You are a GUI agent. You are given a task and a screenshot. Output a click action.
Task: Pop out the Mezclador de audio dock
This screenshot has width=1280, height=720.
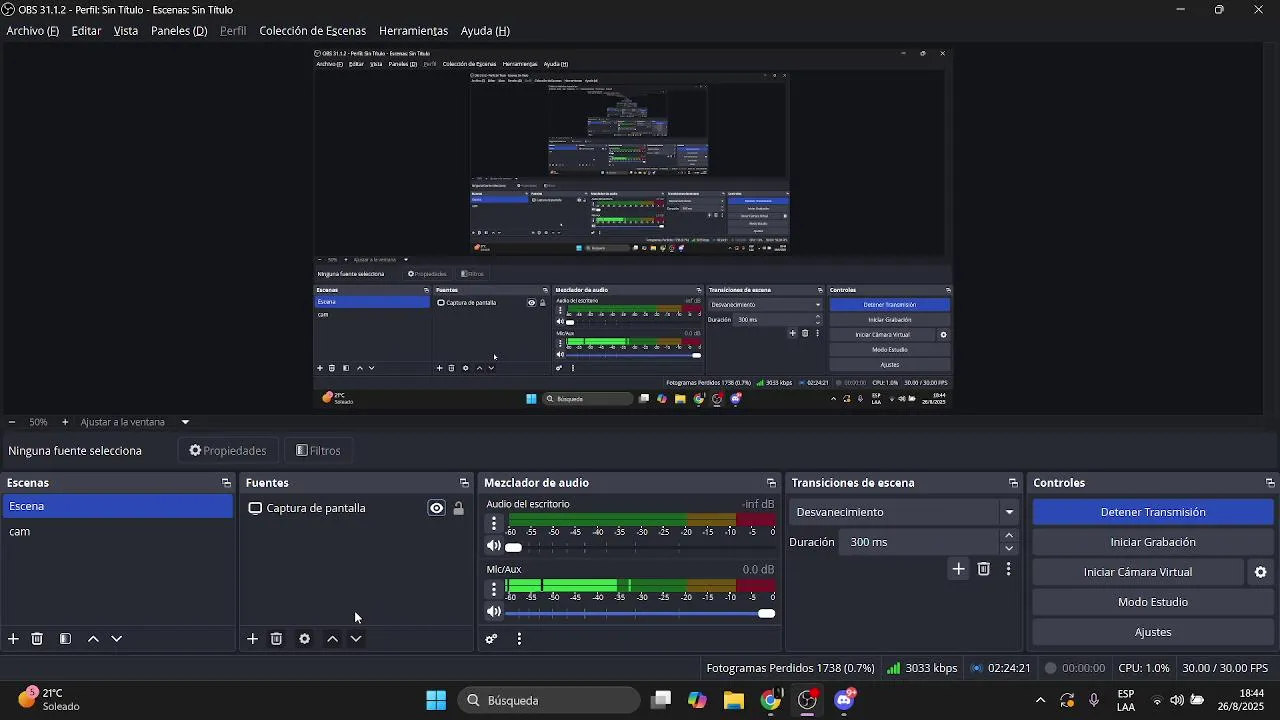771,483
